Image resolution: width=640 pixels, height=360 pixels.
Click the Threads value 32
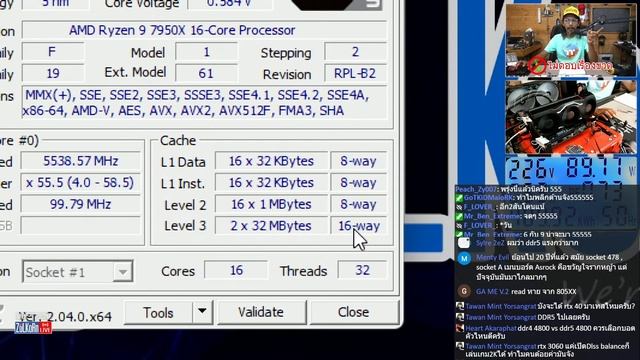click(362, 270)
